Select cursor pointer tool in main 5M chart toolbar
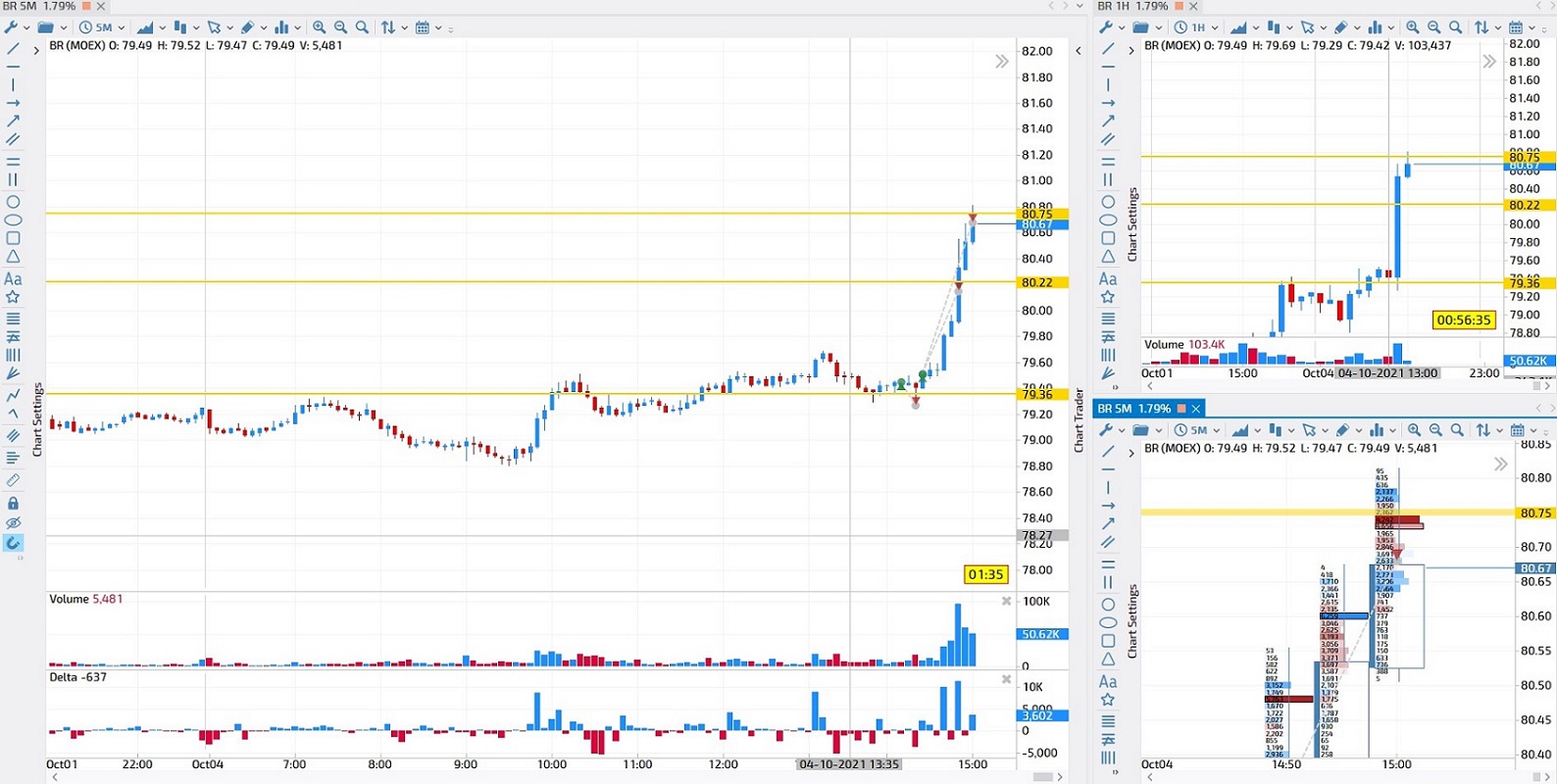This screenshot has width=1557, height=784. pyautogui.click(x=214, y=27)
